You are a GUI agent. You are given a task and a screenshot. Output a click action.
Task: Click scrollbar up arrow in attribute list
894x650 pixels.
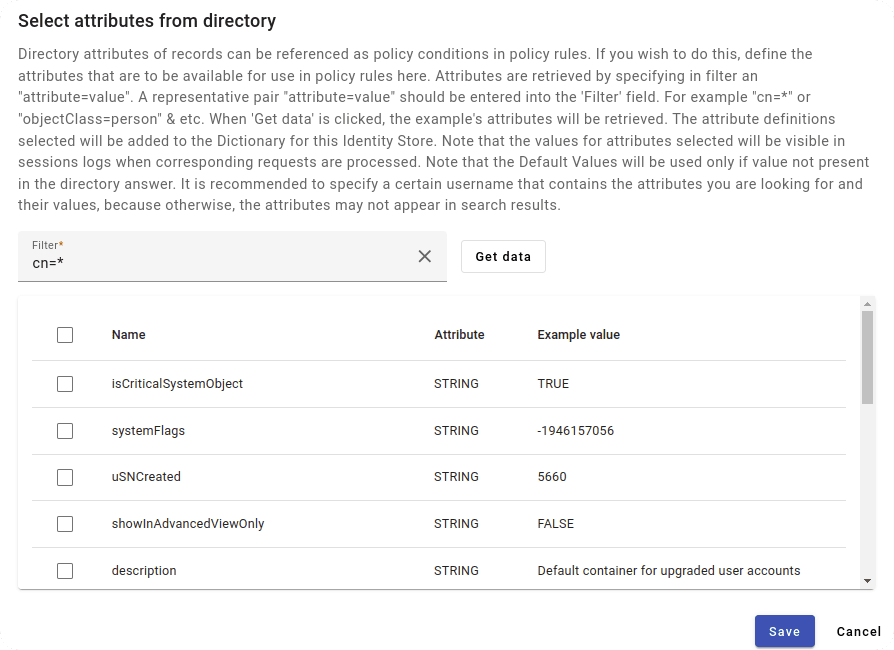tap(867, 303)
